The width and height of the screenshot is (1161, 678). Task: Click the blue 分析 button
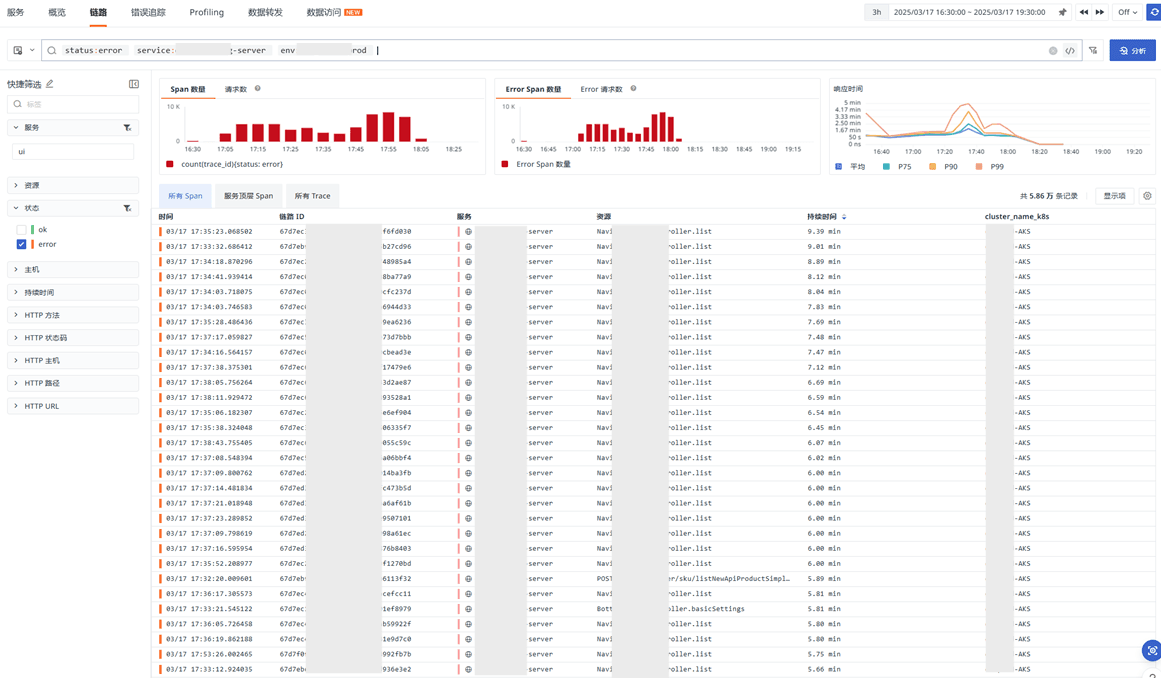point(1132,50)
